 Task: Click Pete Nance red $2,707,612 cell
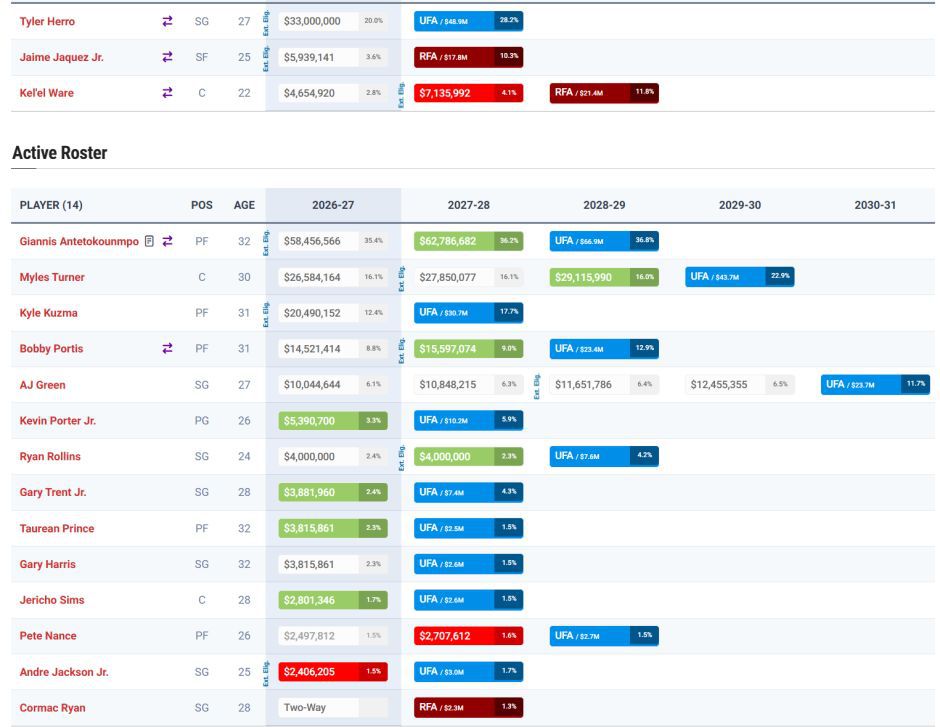[x=468, y=636]
